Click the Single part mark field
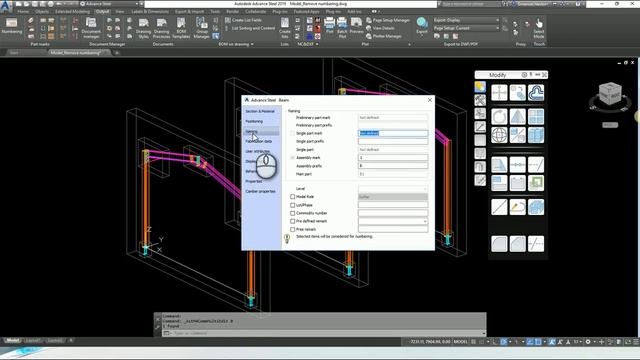Image resolution: width=640 pixels, height=360 pixels. coord(393,133)
